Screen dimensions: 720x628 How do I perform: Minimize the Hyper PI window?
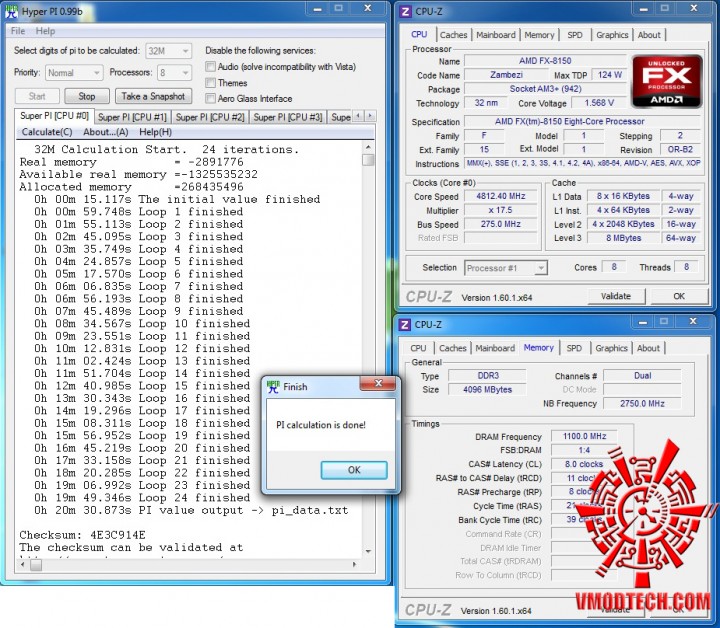(x=317, y=9)
